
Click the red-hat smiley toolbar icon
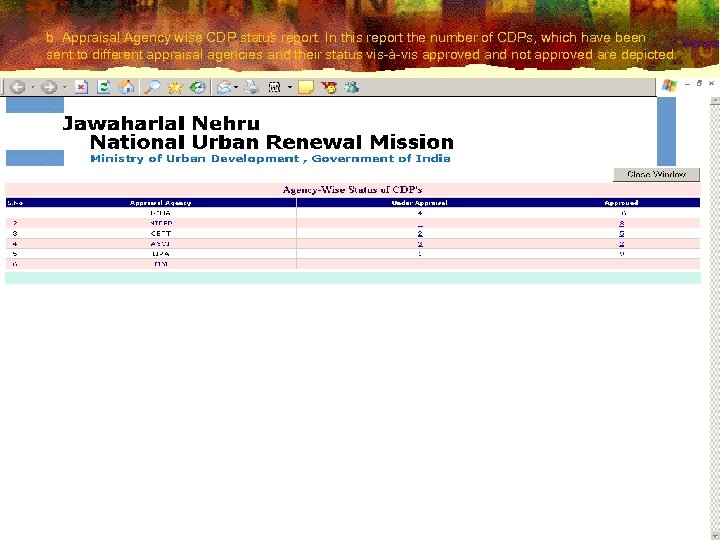tap(329, 87)
